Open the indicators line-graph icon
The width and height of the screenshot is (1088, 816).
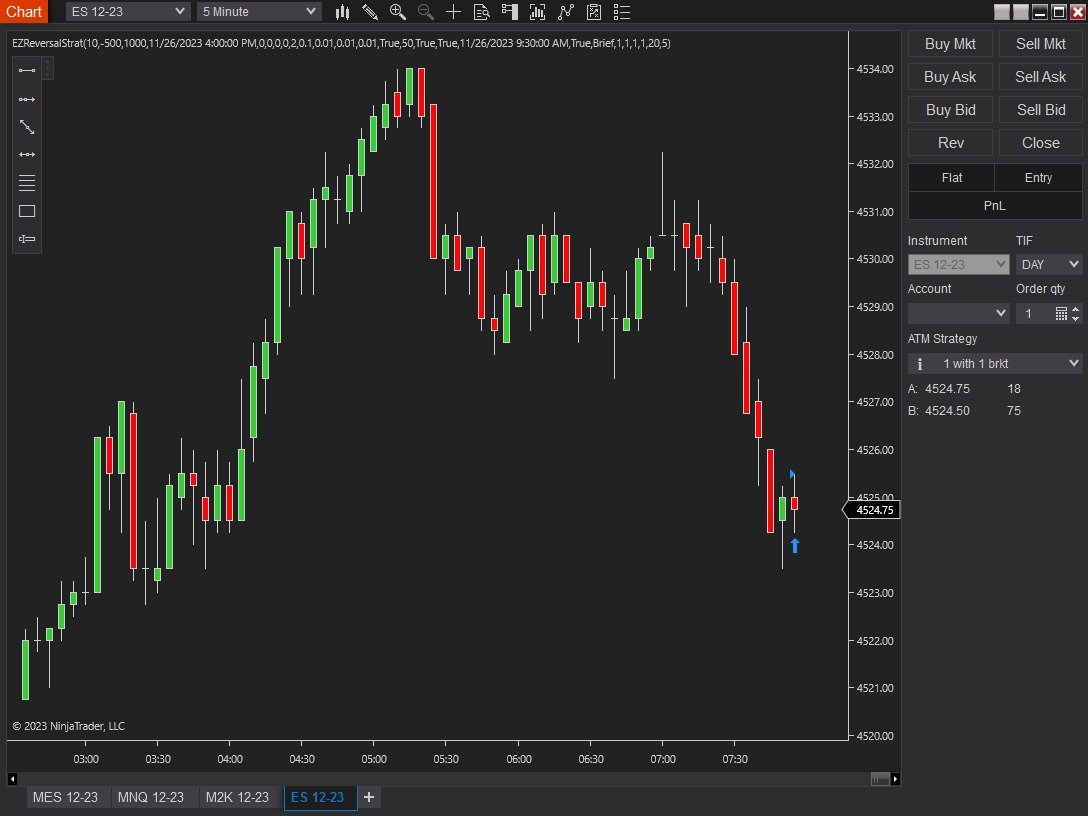pyautogui.click(x=566, y=12)
